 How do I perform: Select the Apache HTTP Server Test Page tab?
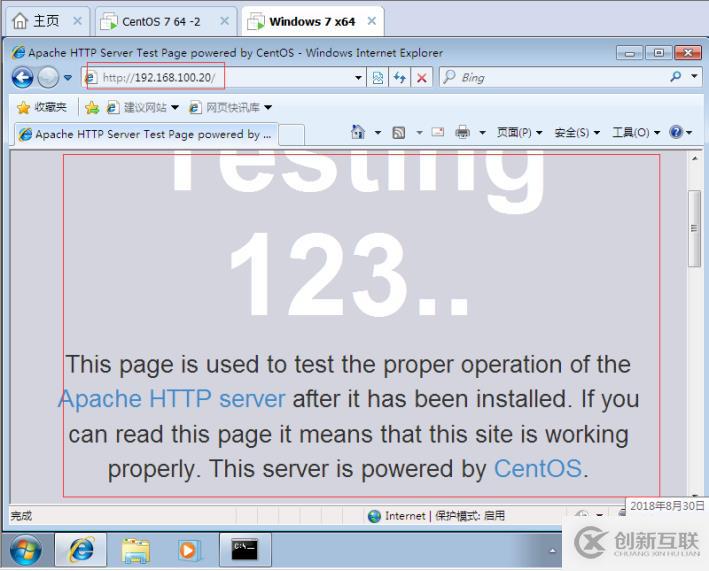tap(146, 134)
